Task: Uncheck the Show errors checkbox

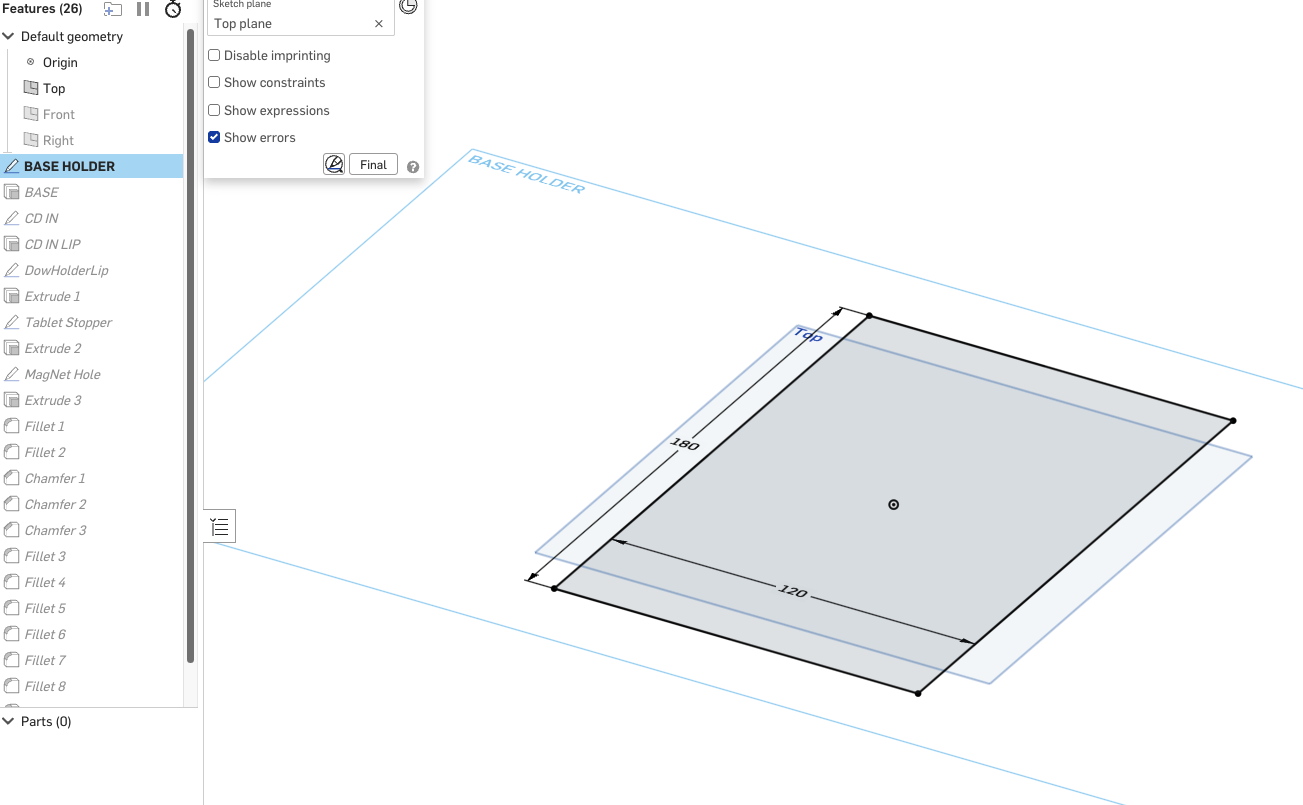Action: (214, 138)
